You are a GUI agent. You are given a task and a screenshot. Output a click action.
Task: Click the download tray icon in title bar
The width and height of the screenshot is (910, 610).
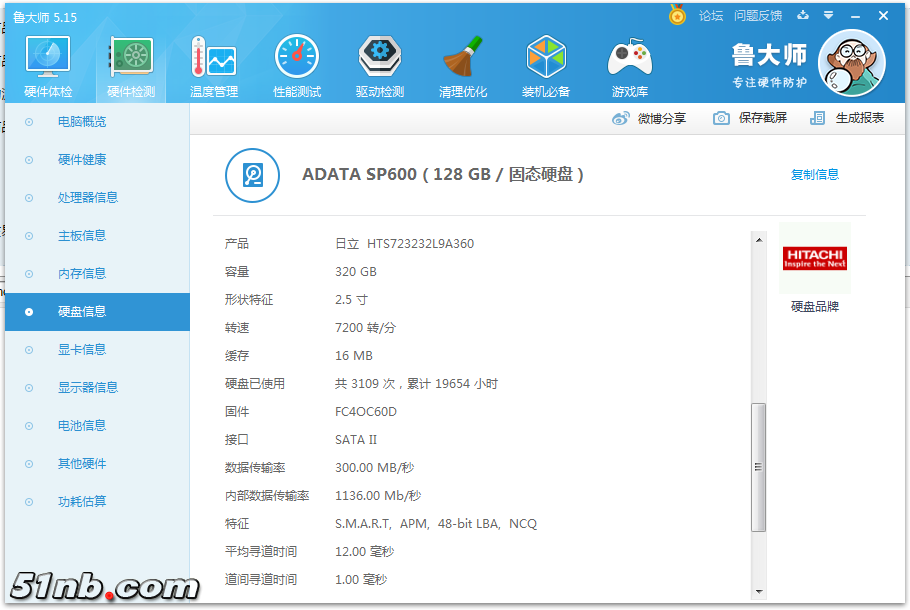802,16
